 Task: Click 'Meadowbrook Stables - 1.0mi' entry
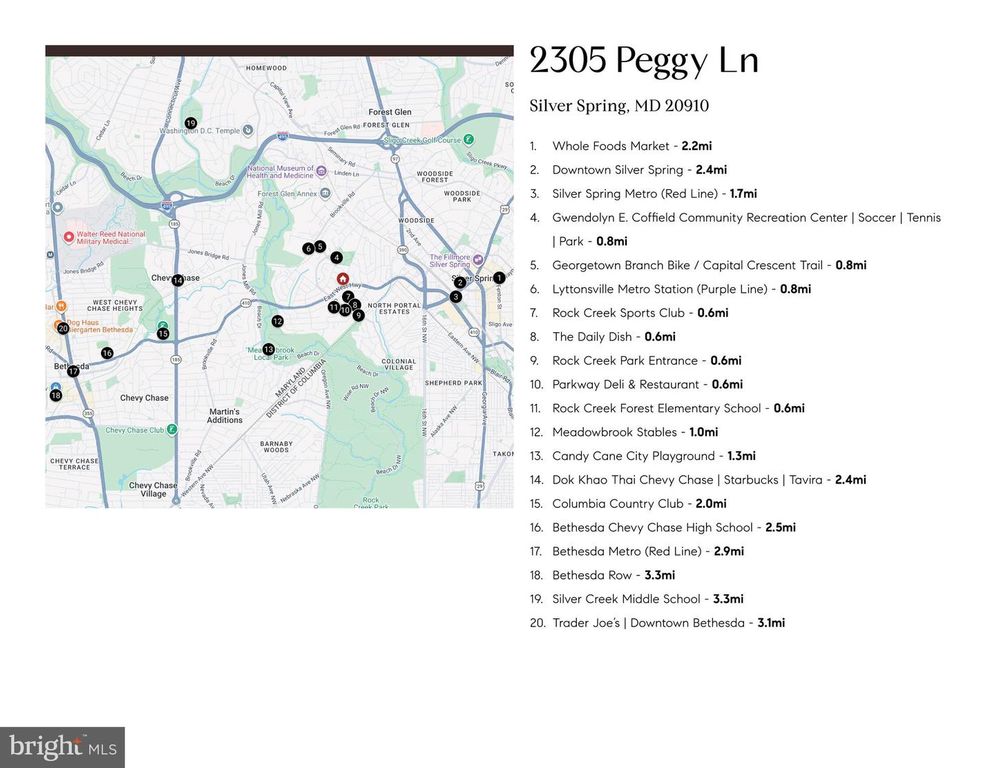pos(624,432)
